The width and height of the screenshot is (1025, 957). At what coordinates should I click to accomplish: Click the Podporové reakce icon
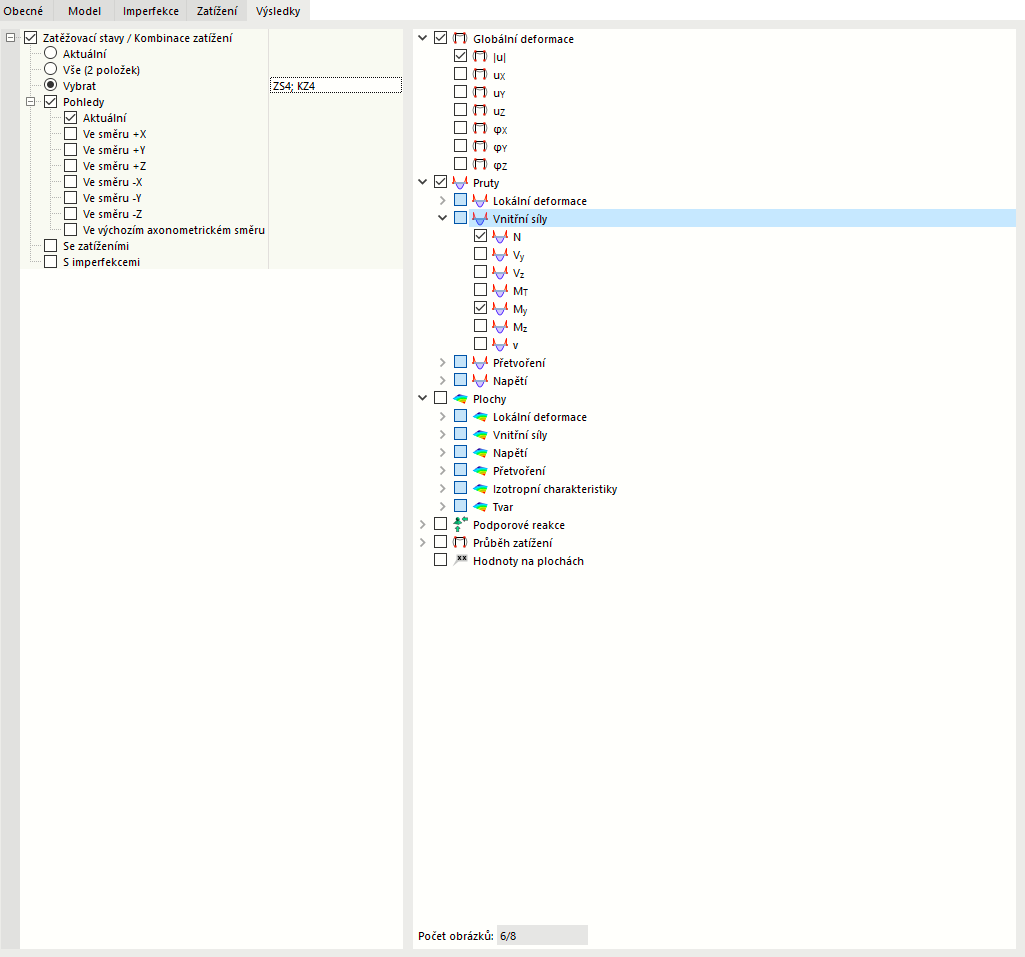460,524
